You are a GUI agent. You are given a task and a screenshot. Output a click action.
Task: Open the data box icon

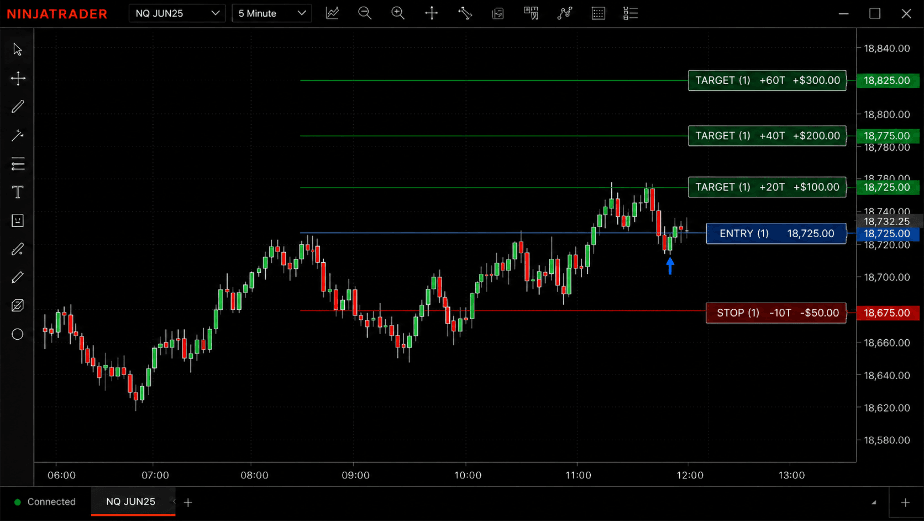pyautogui.click(x=531, y=13)
